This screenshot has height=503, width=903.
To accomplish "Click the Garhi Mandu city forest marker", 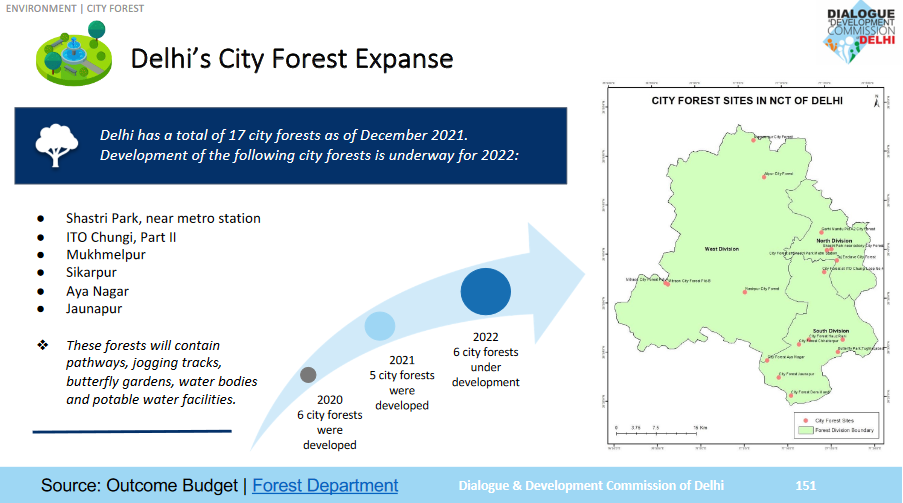I will point(822,232).
